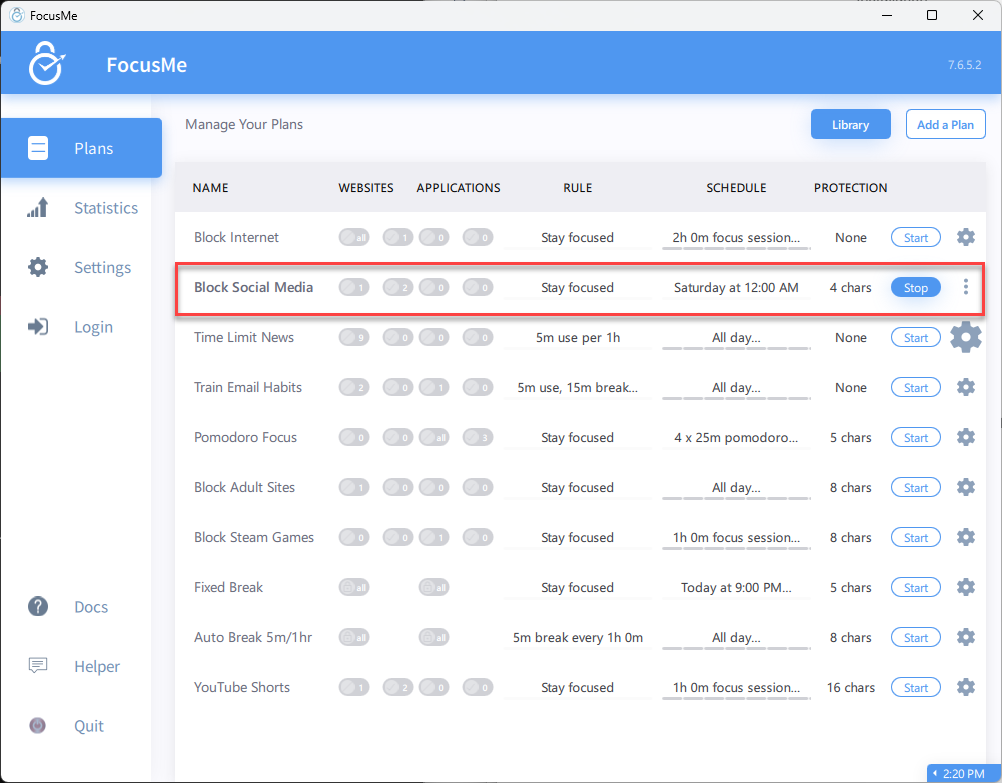Screen dimensions: 1002x783
Task: Toggle the '2' websites pill for Train Email Habits
Action: point(354,387)
